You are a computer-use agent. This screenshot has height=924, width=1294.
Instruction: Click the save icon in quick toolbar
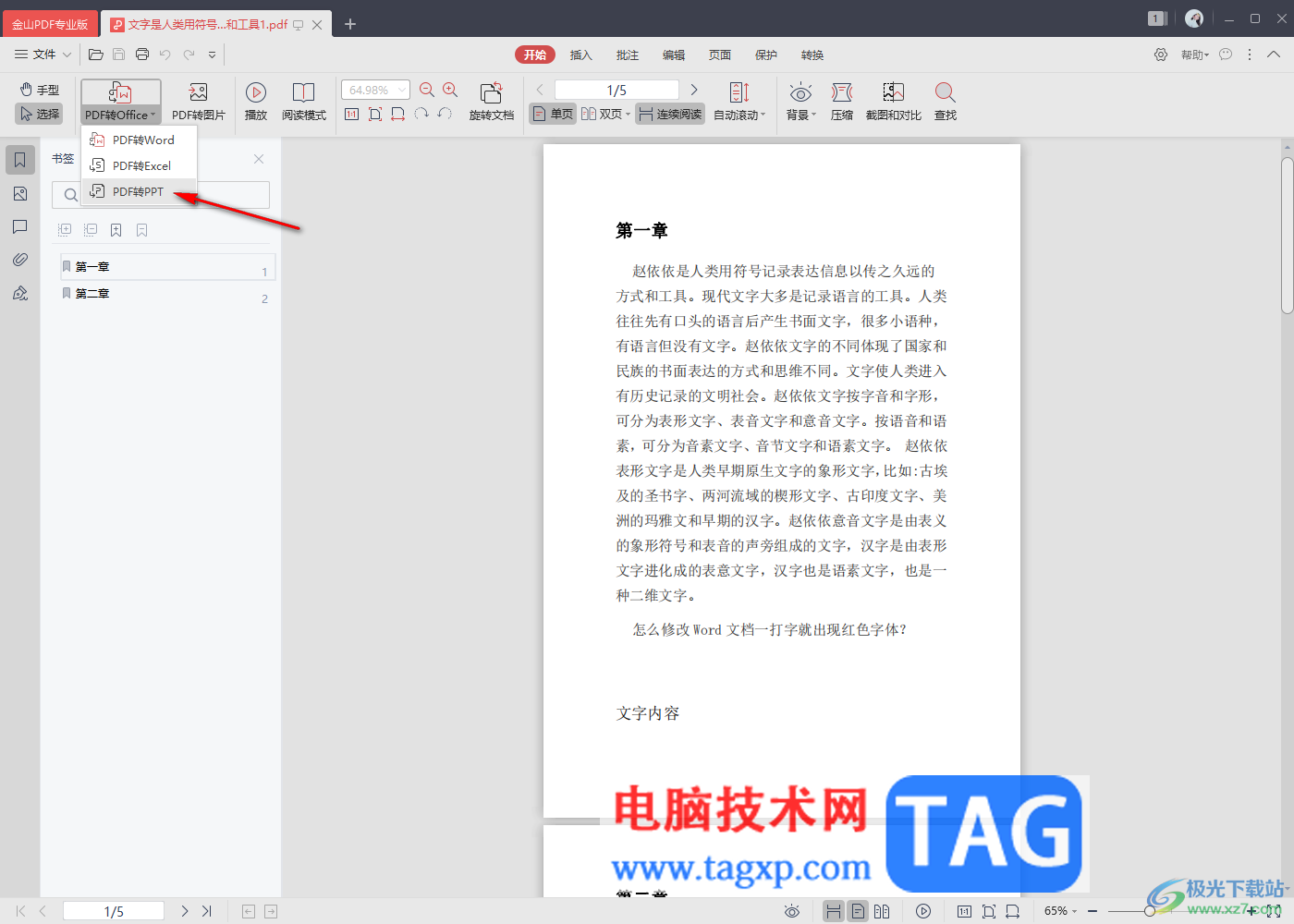(118, 55)
